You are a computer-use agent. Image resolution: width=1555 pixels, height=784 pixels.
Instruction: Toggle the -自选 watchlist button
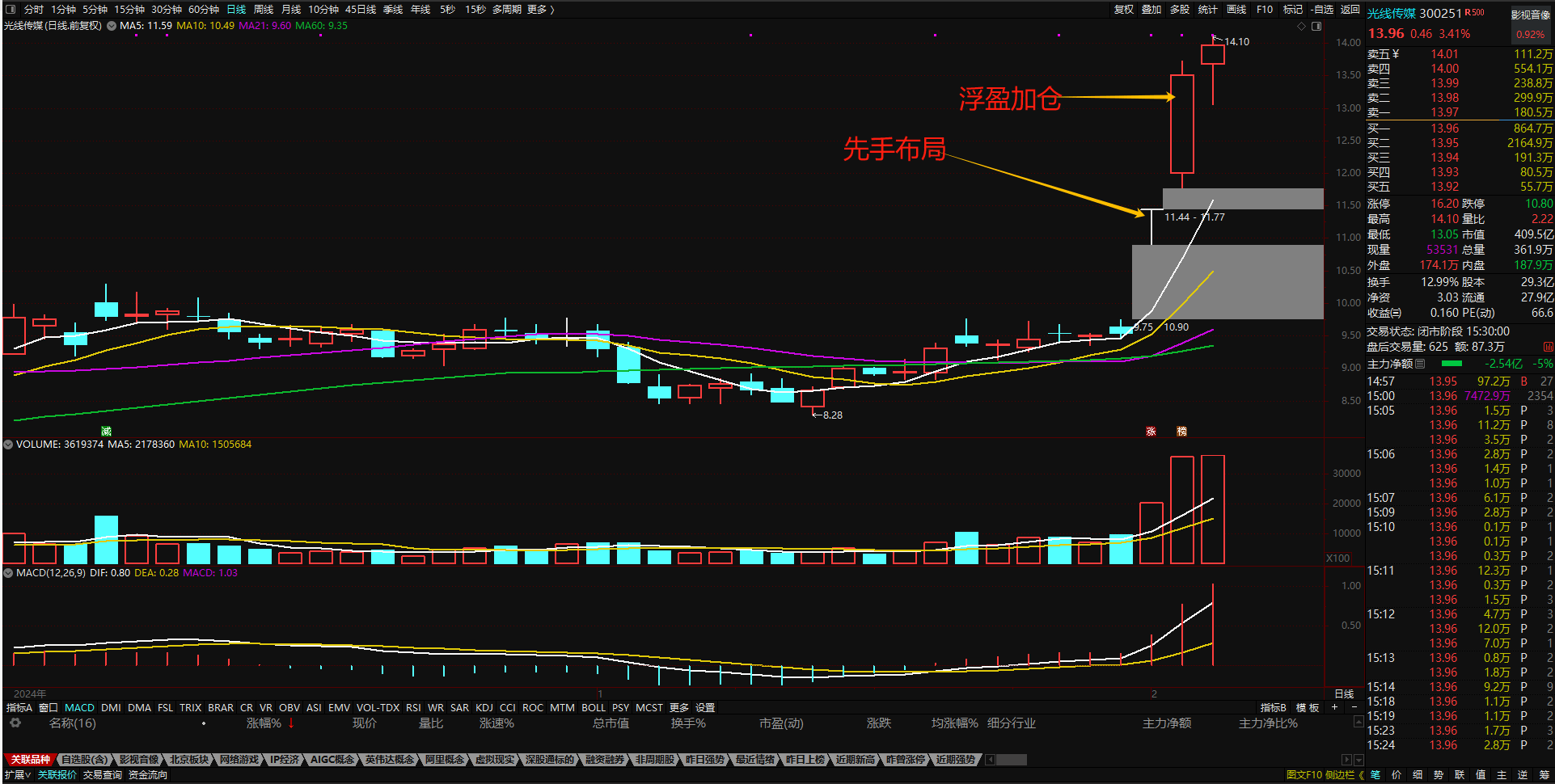coord(1322,10)
